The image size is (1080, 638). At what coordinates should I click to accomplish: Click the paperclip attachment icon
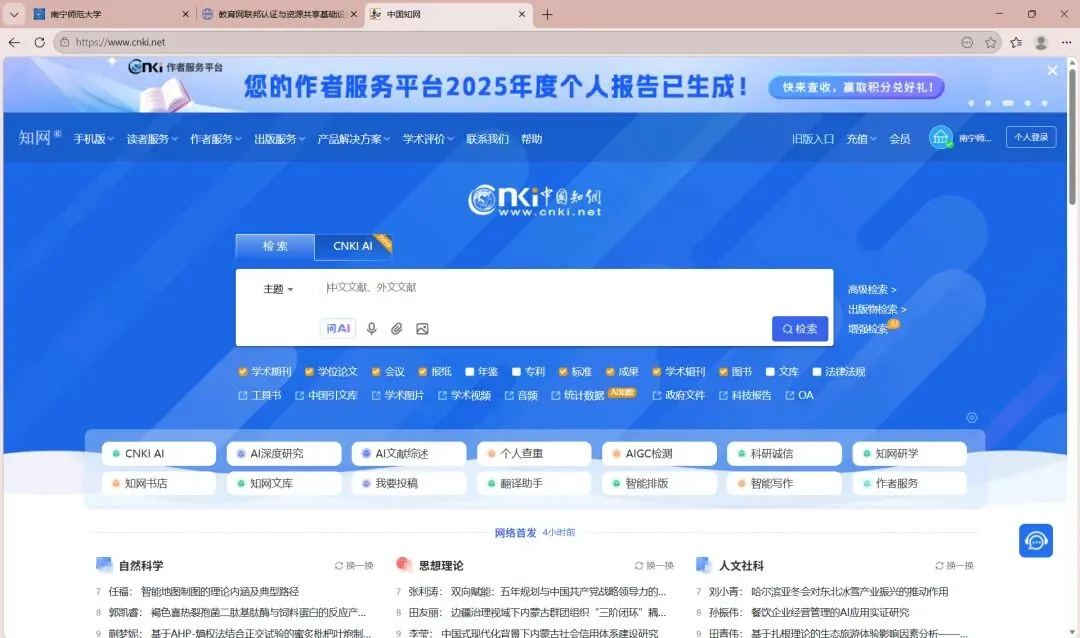pyautogui.click(x=397, y=329)
